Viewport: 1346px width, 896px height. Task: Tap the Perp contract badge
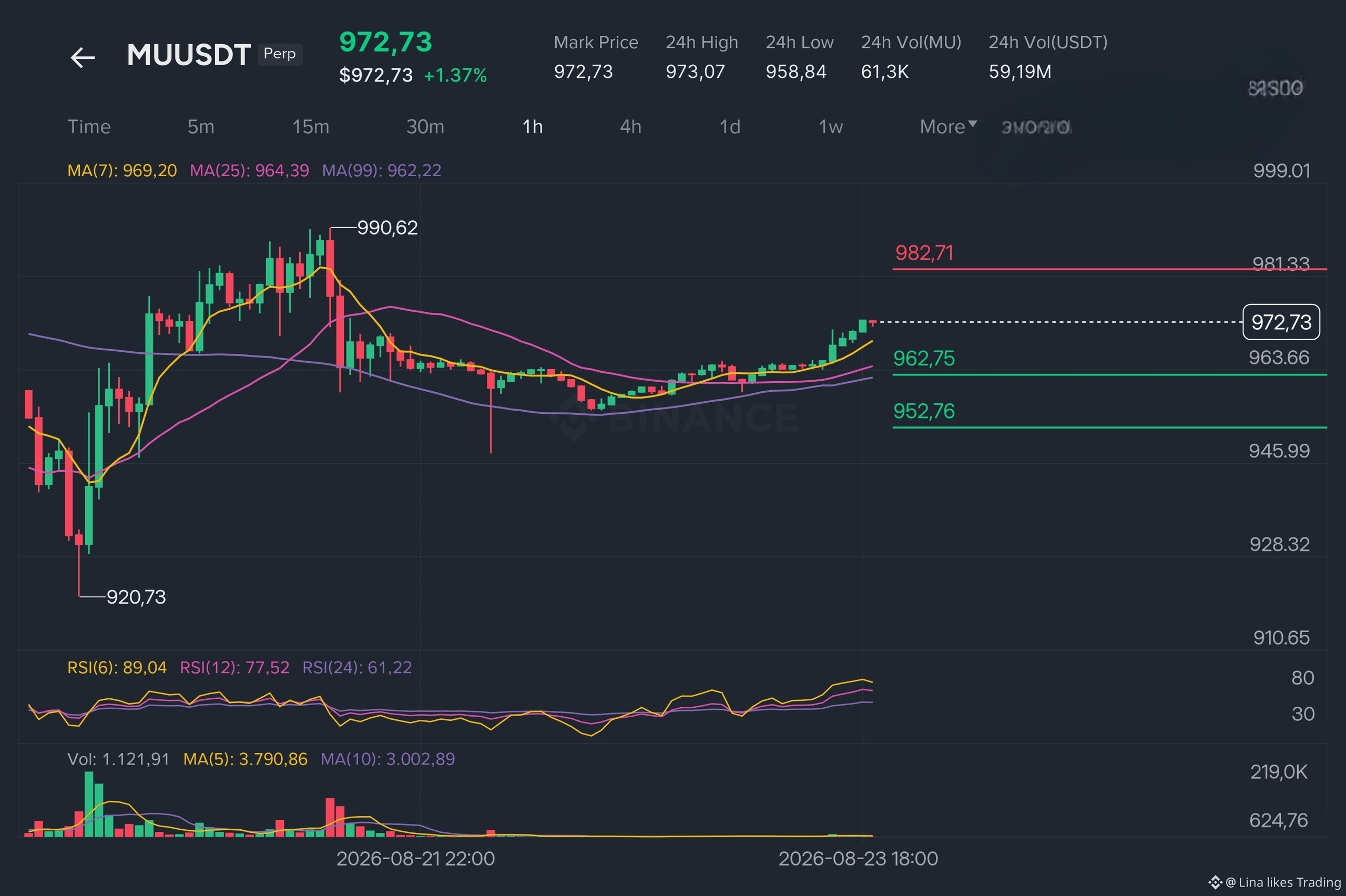point(280,54)
